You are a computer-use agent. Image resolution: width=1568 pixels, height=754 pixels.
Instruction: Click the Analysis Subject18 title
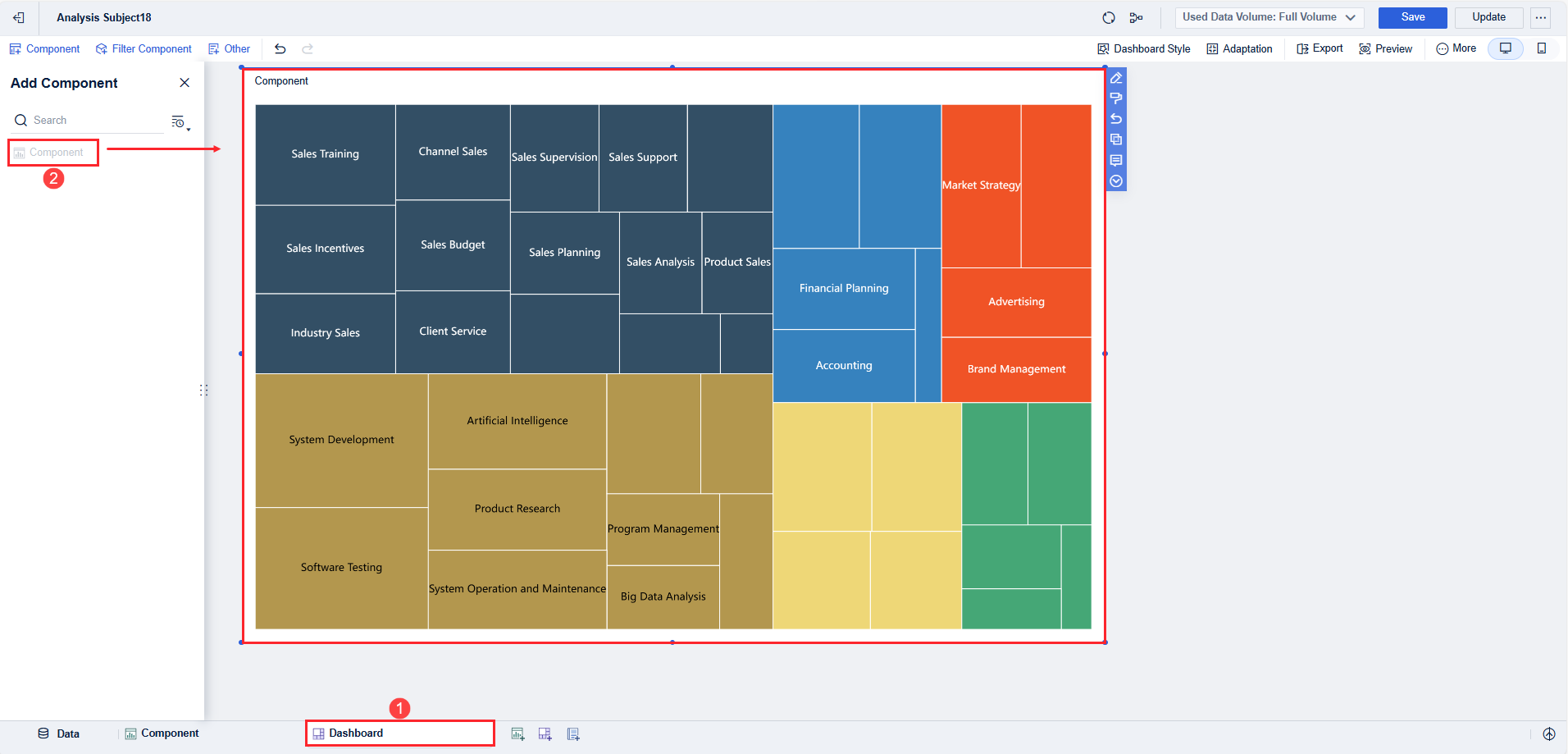(104, 17)
